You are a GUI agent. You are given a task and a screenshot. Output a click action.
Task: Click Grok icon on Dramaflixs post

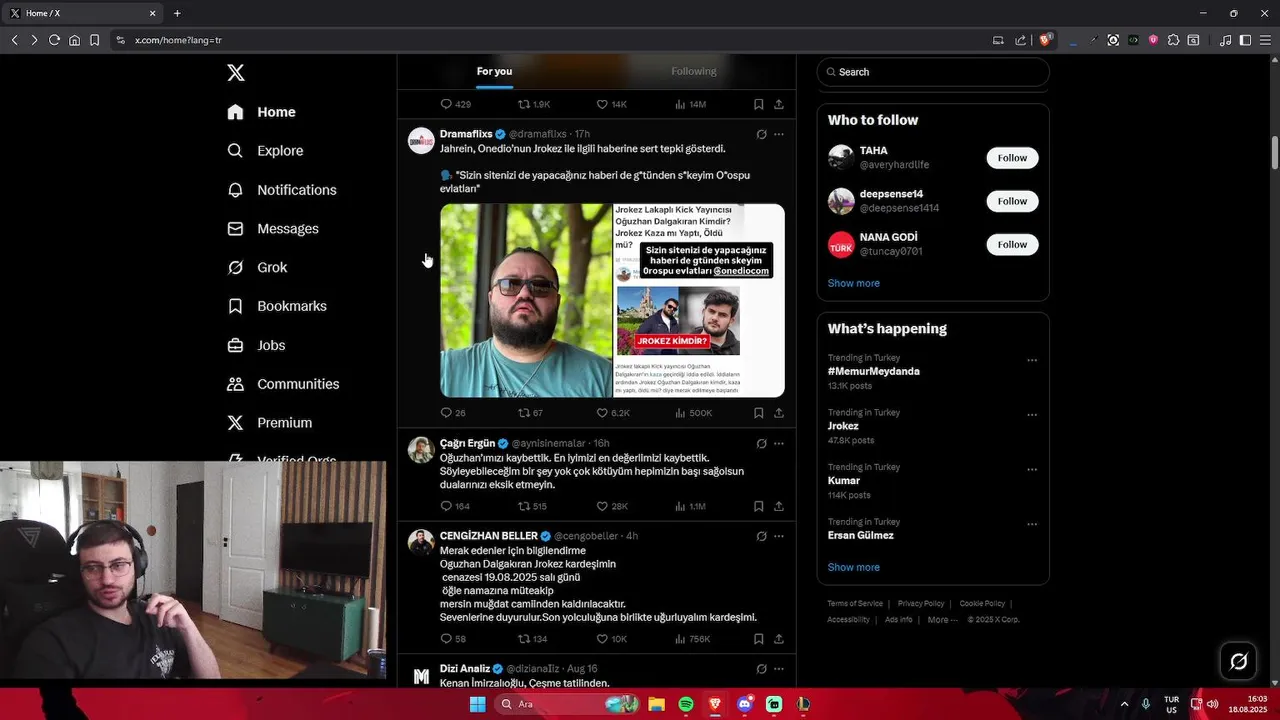click(761, 134)
